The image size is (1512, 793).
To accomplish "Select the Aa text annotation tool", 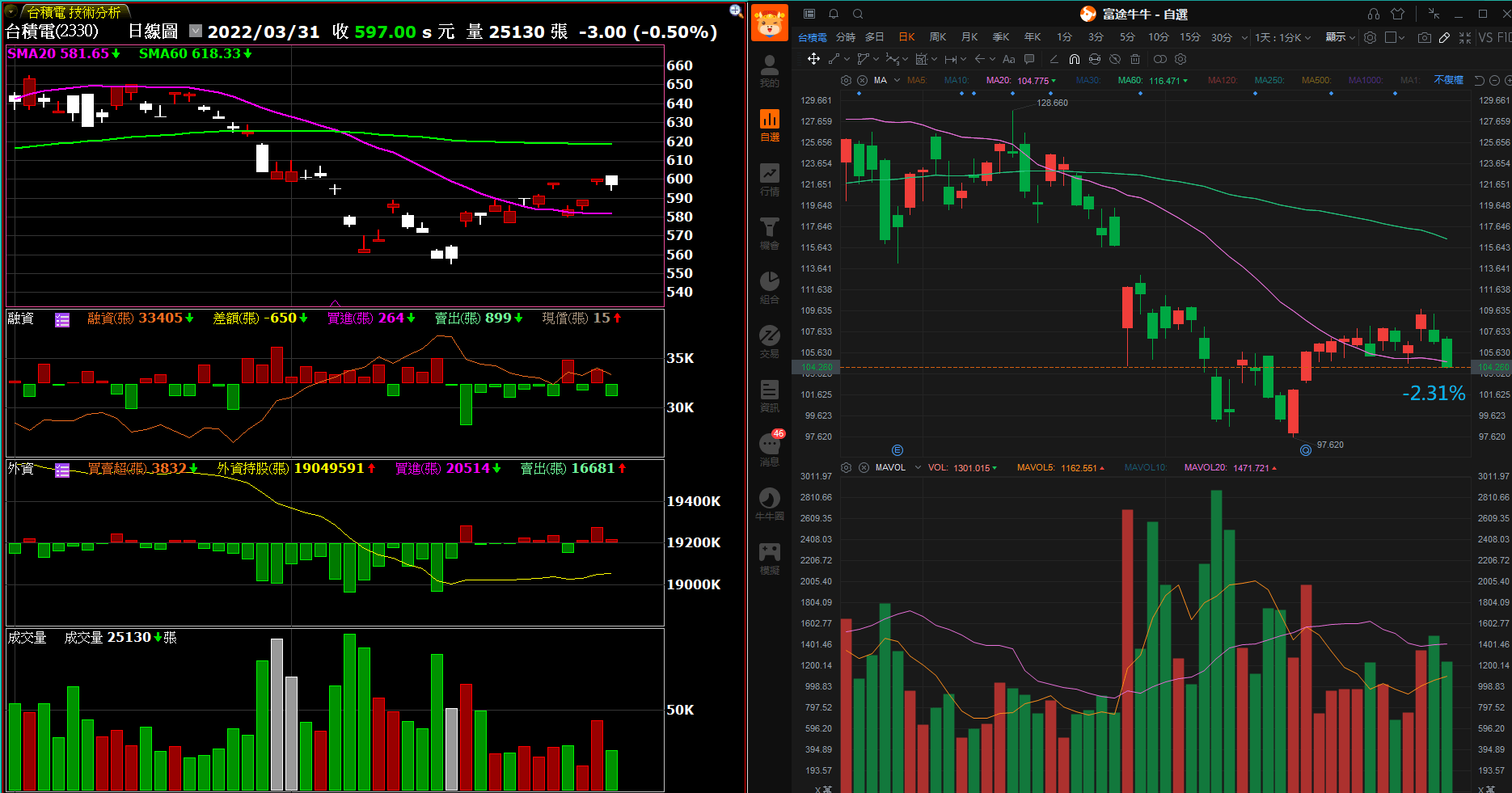I will click(1008, 59).
